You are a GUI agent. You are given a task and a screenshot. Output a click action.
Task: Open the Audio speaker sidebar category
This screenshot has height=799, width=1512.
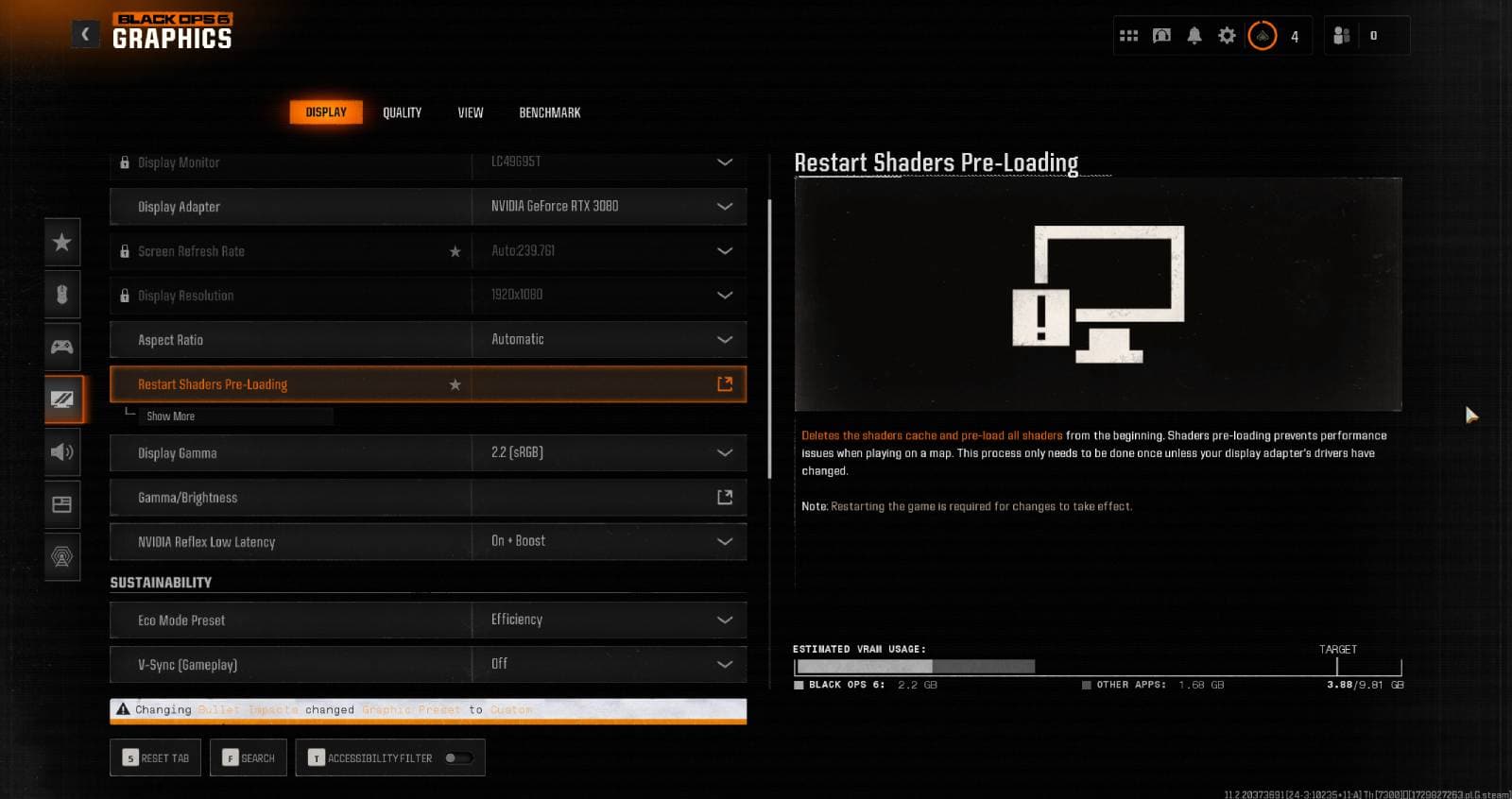(62, 451)
